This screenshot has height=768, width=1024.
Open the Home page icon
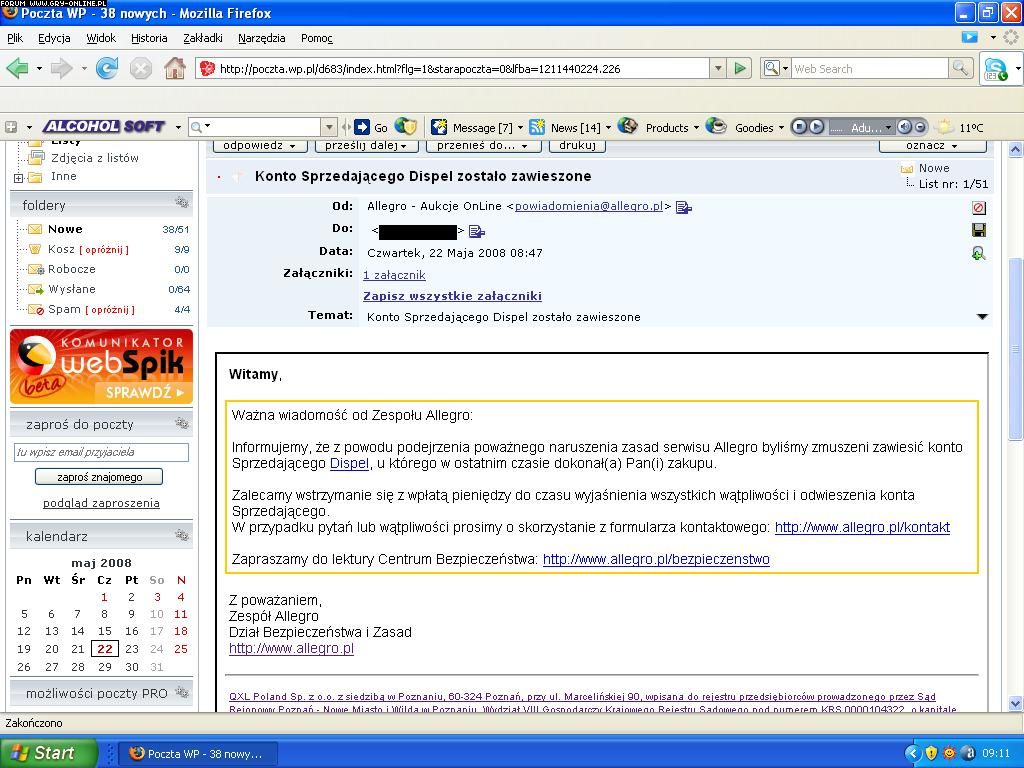point(174,69)
